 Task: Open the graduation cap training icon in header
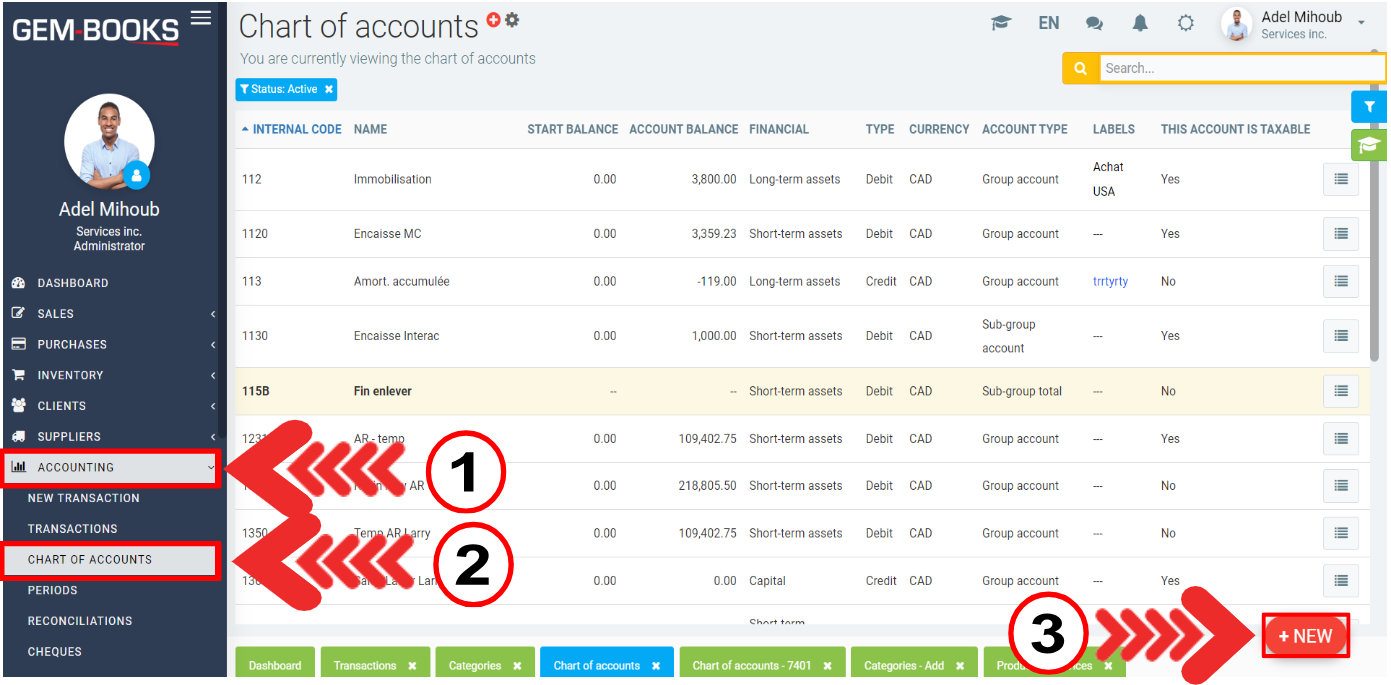(x=1001, y=23)
